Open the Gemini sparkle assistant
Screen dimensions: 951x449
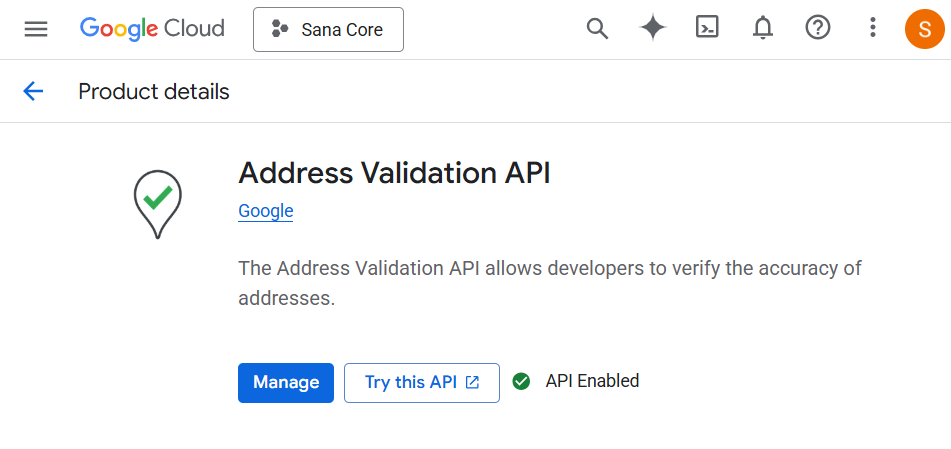[x=653, y=29]
